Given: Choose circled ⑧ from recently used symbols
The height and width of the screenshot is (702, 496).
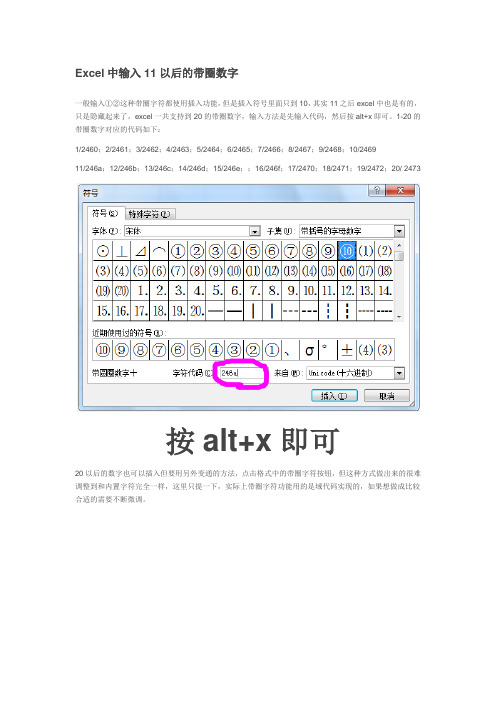Looking at the screenshot, I should tap(141, 350).
